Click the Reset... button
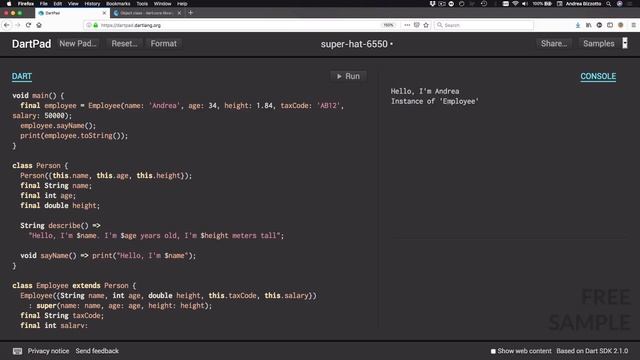 coord(124,43)
